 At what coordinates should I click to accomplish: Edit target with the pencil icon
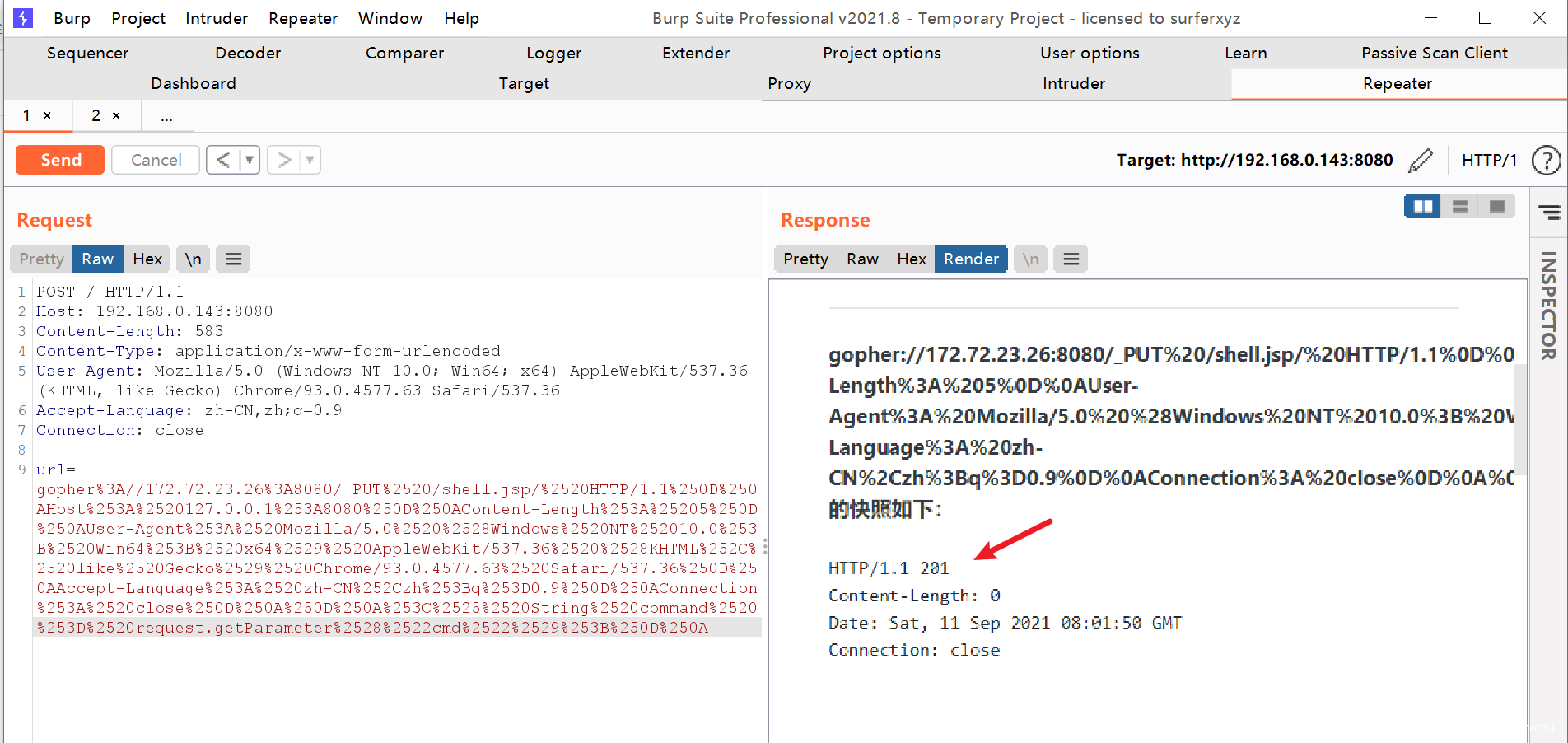coord(1421,160)
